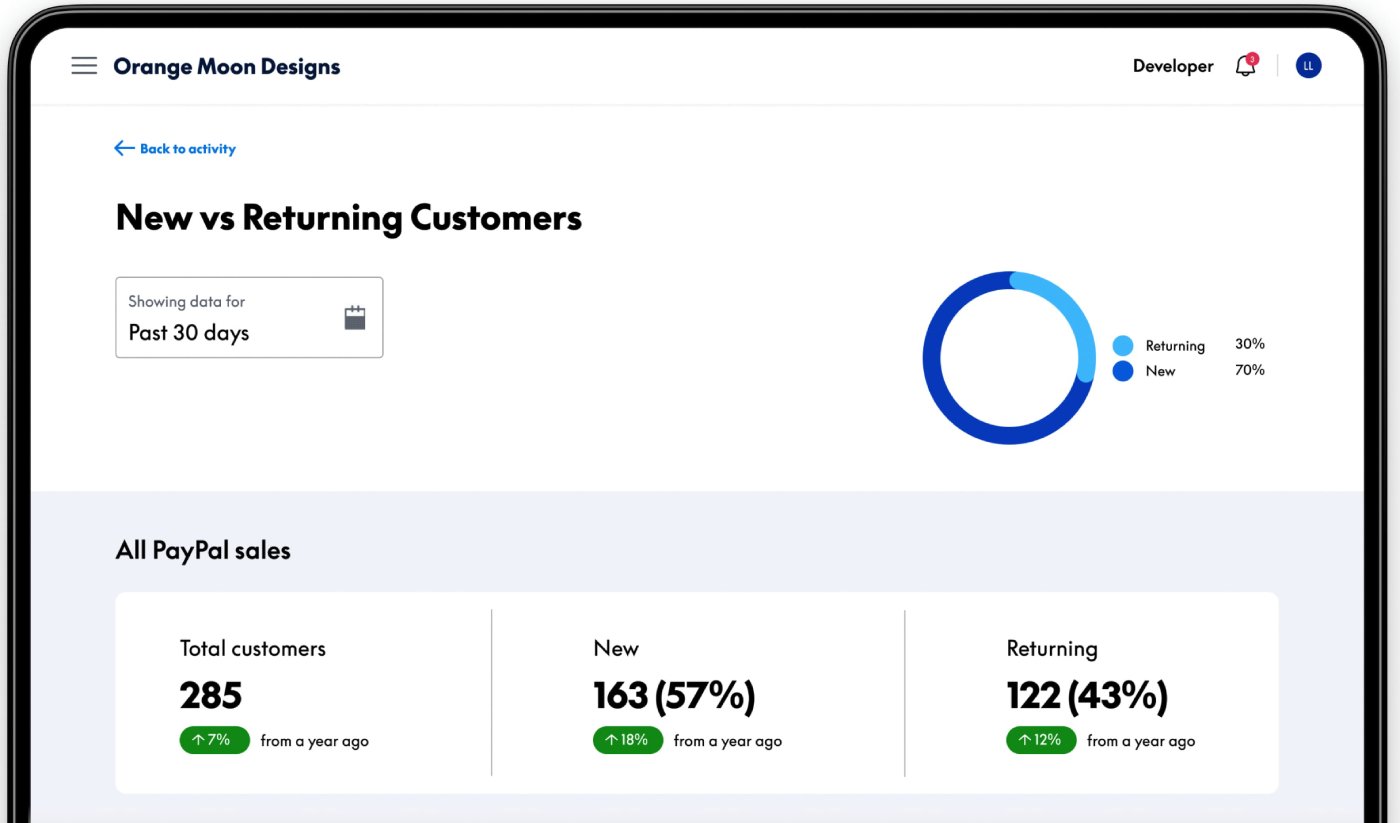
Task: Click the 163 (57%) new customers value
Action: 675,696
